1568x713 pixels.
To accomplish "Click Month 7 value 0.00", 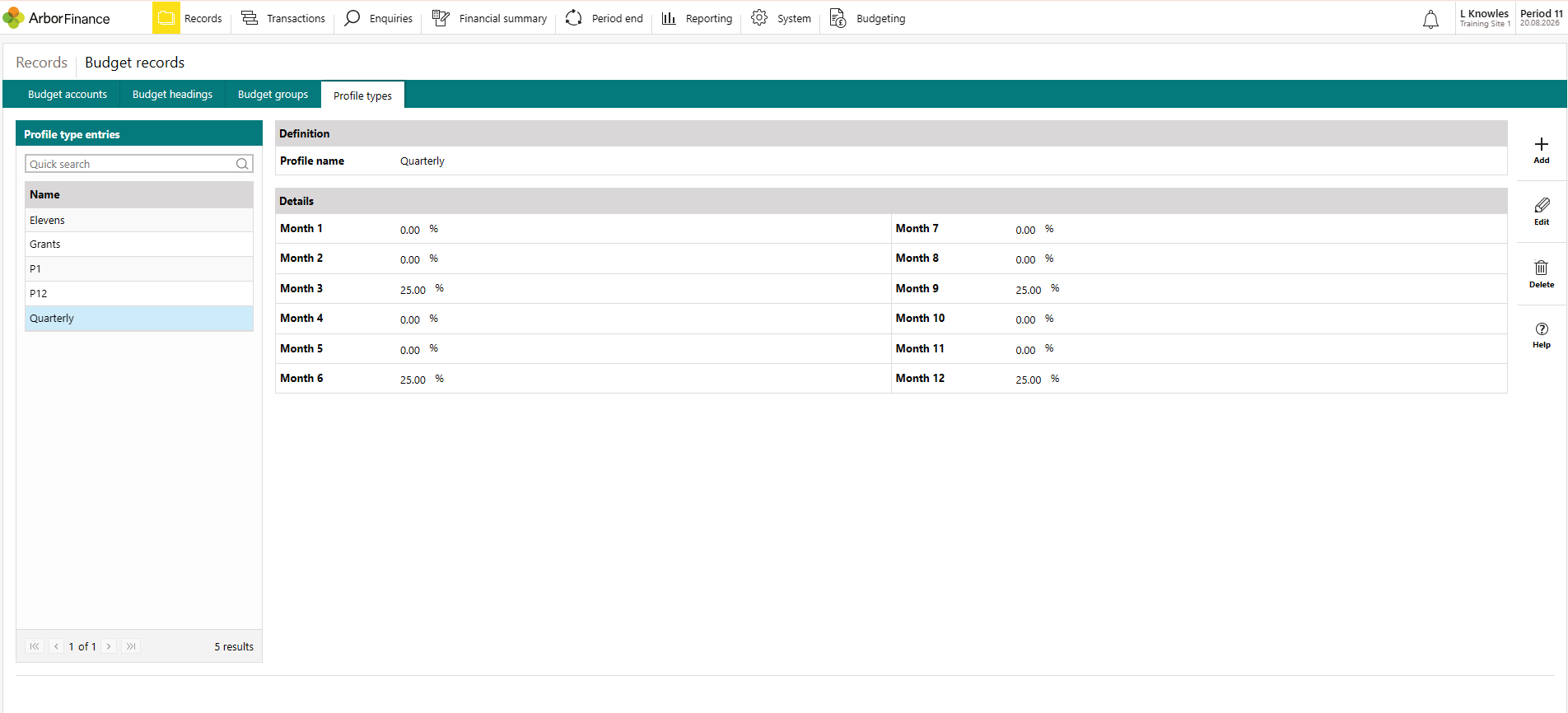I will click(x=1025, y=230).
